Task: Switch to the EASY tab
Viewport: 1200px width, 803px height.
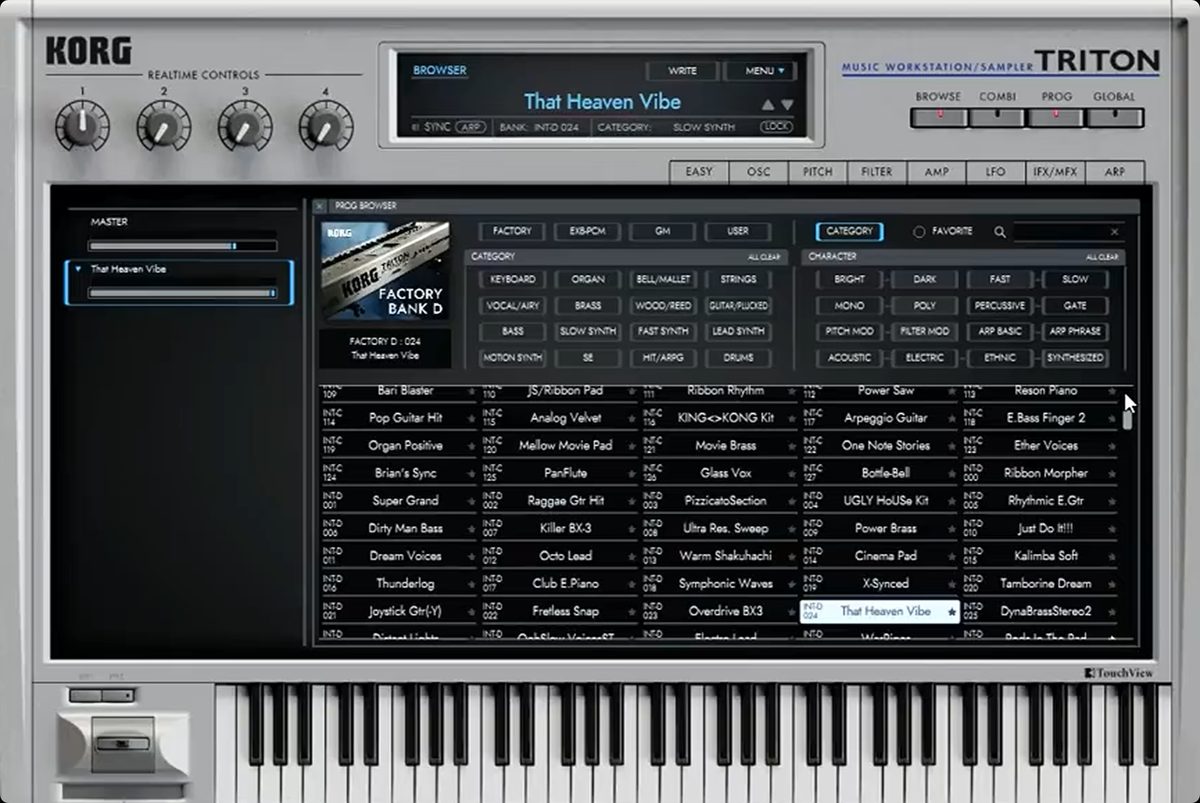Action: [x=699, y=172]
